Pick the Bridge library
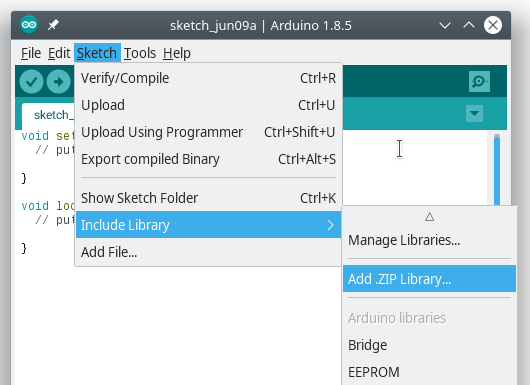This screenshot has width=530, height=385. 430,345
